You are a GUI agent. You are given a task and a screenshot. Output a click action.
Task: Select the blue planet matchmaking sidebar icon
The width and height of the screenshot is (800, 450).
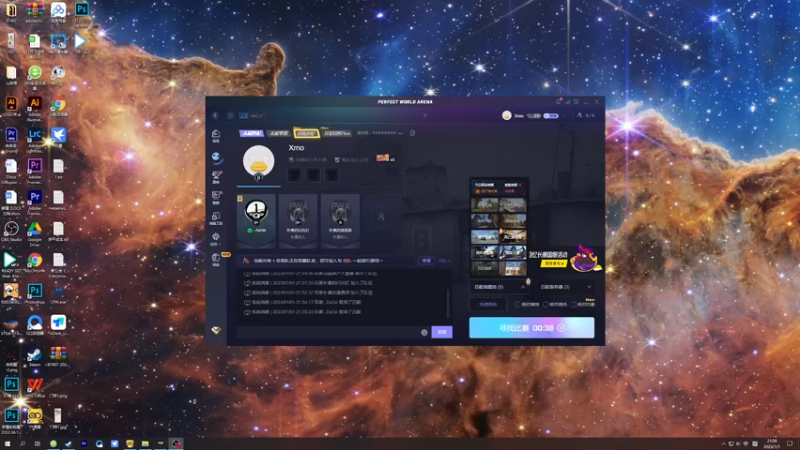(216, 157)
